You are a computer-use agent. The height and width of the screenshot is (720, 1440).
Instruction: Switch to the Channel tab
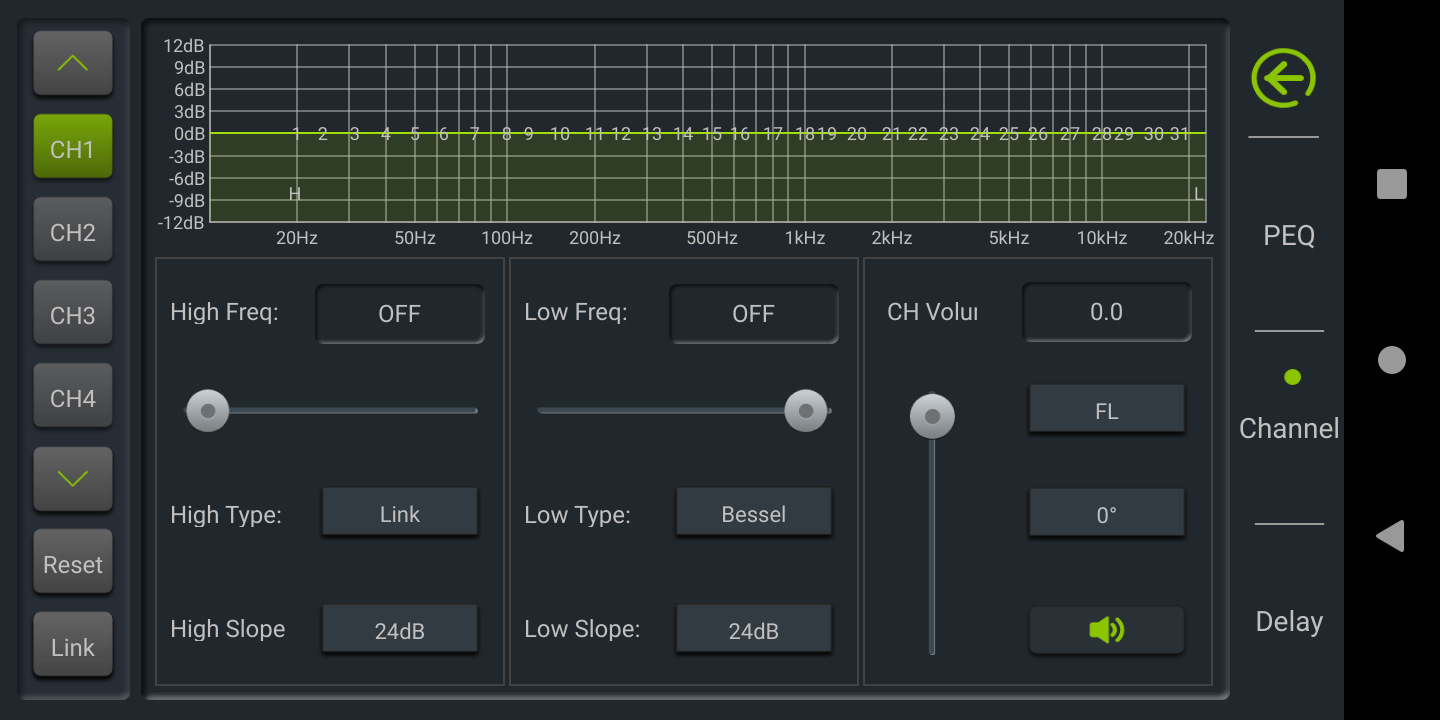pos(1289,428)
